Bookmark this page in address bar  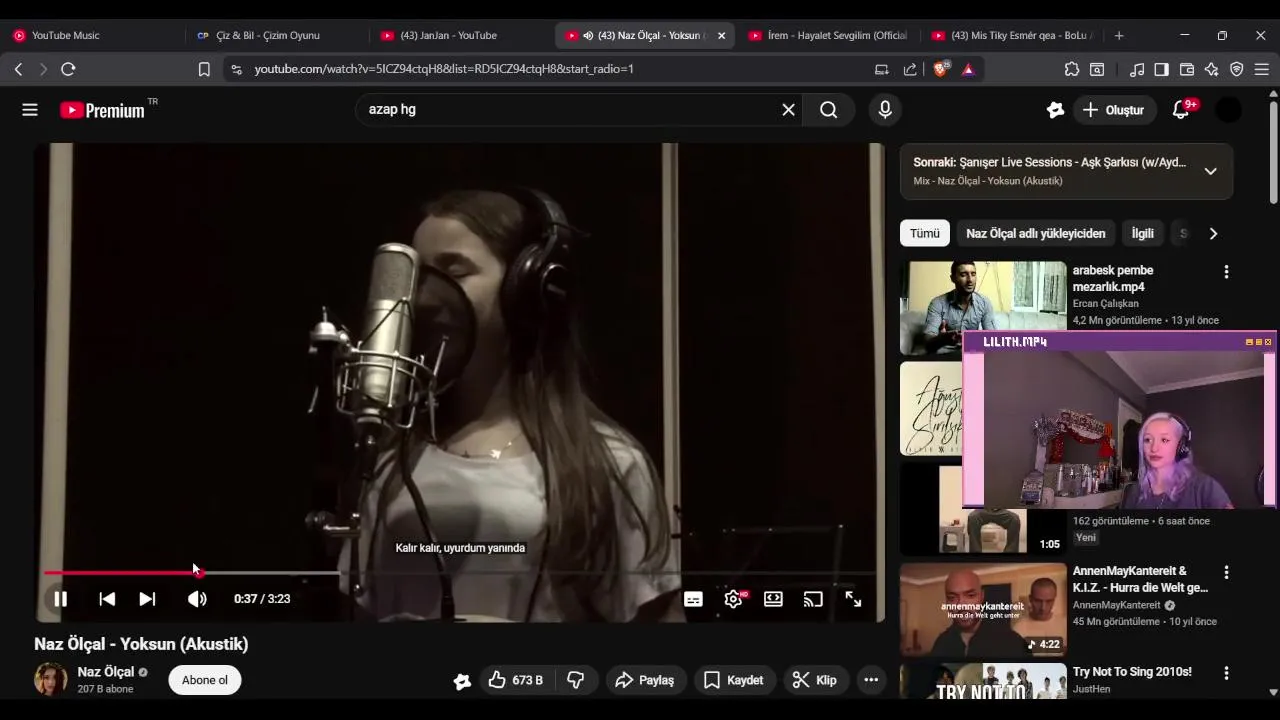click(x=204, y=69)
